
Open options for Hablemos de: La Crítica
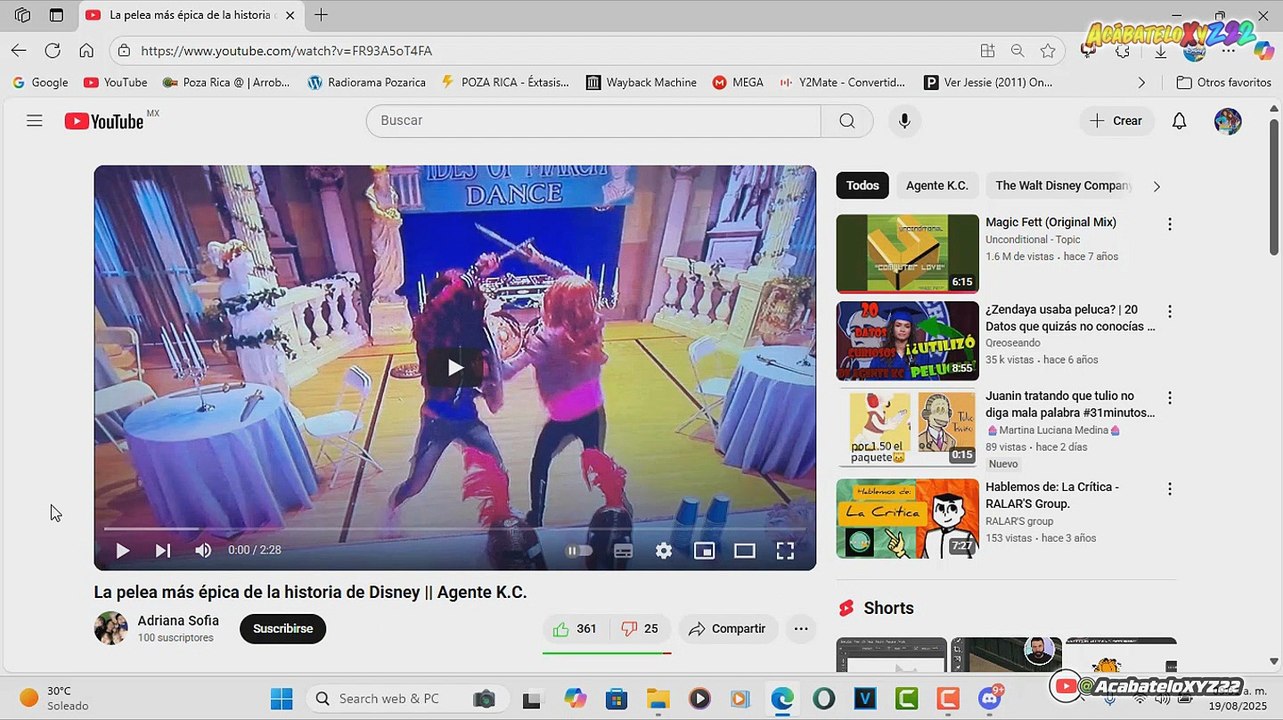click(1169, 489)
